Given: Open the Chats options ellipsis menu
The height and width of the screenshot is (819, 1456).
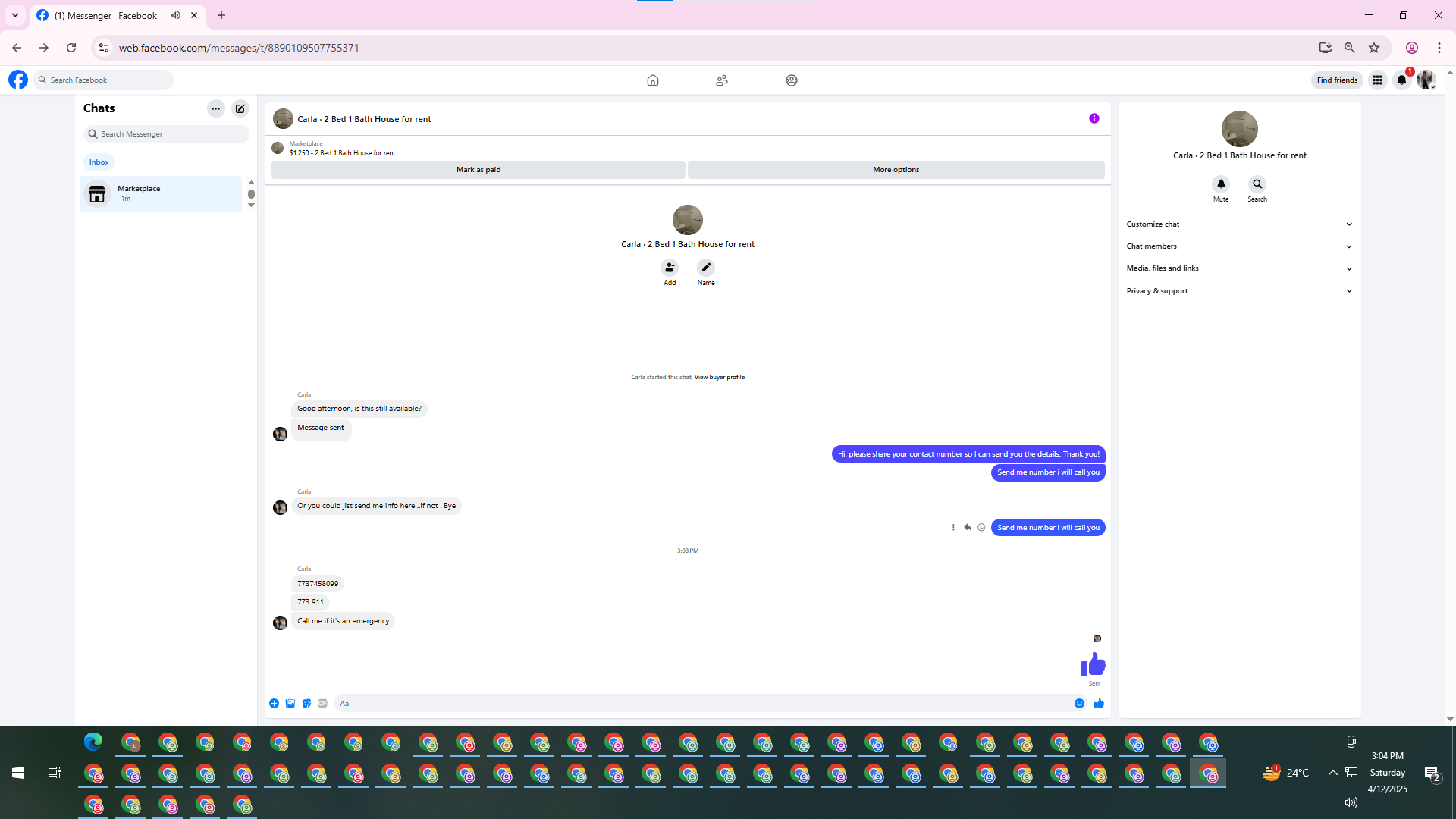Looking at the screenshot, I should (216, 108).
